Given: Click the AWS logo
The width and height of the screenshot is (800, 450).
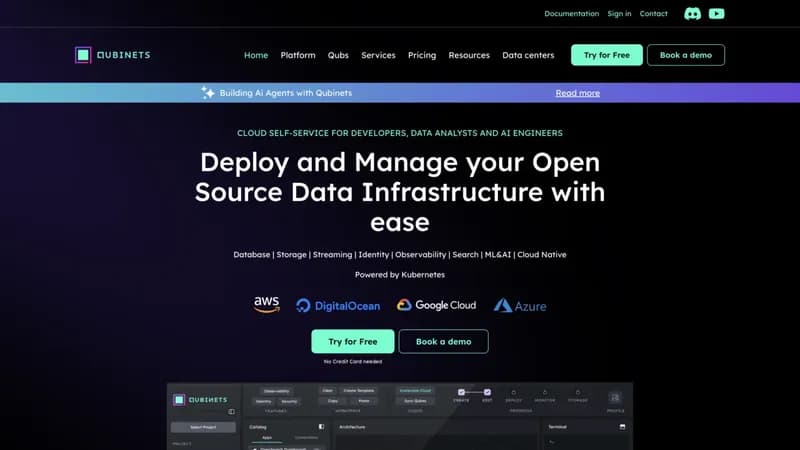Looking at the screenshot, I should coord(267,305).
